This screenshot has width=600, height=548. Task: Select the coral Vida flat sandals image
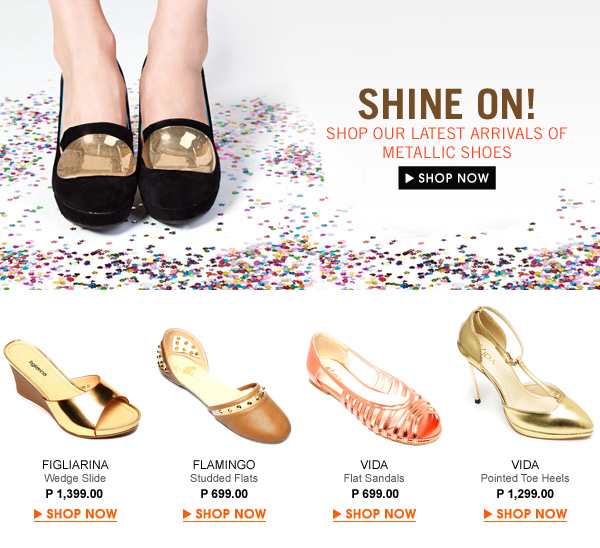point(374,388)
